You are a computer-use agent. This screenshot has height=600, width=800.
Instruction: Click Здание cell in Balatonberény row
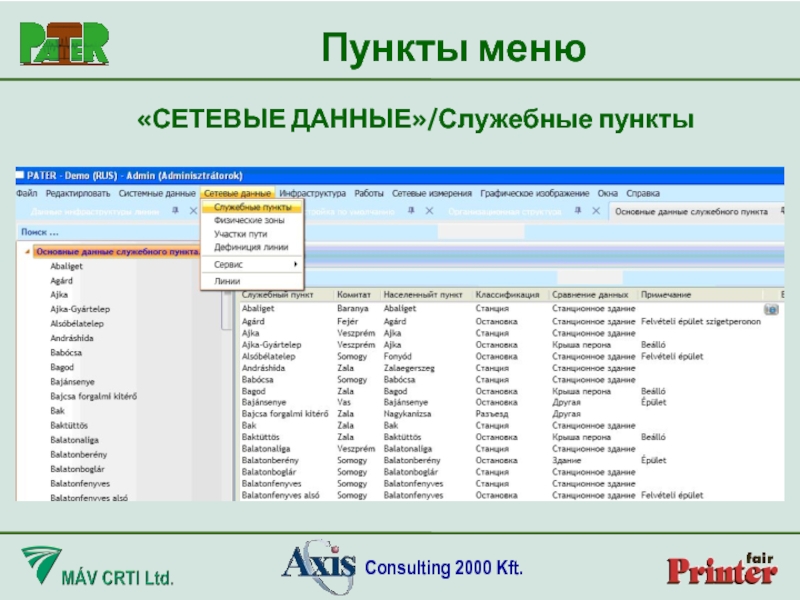tap(566, 460)
